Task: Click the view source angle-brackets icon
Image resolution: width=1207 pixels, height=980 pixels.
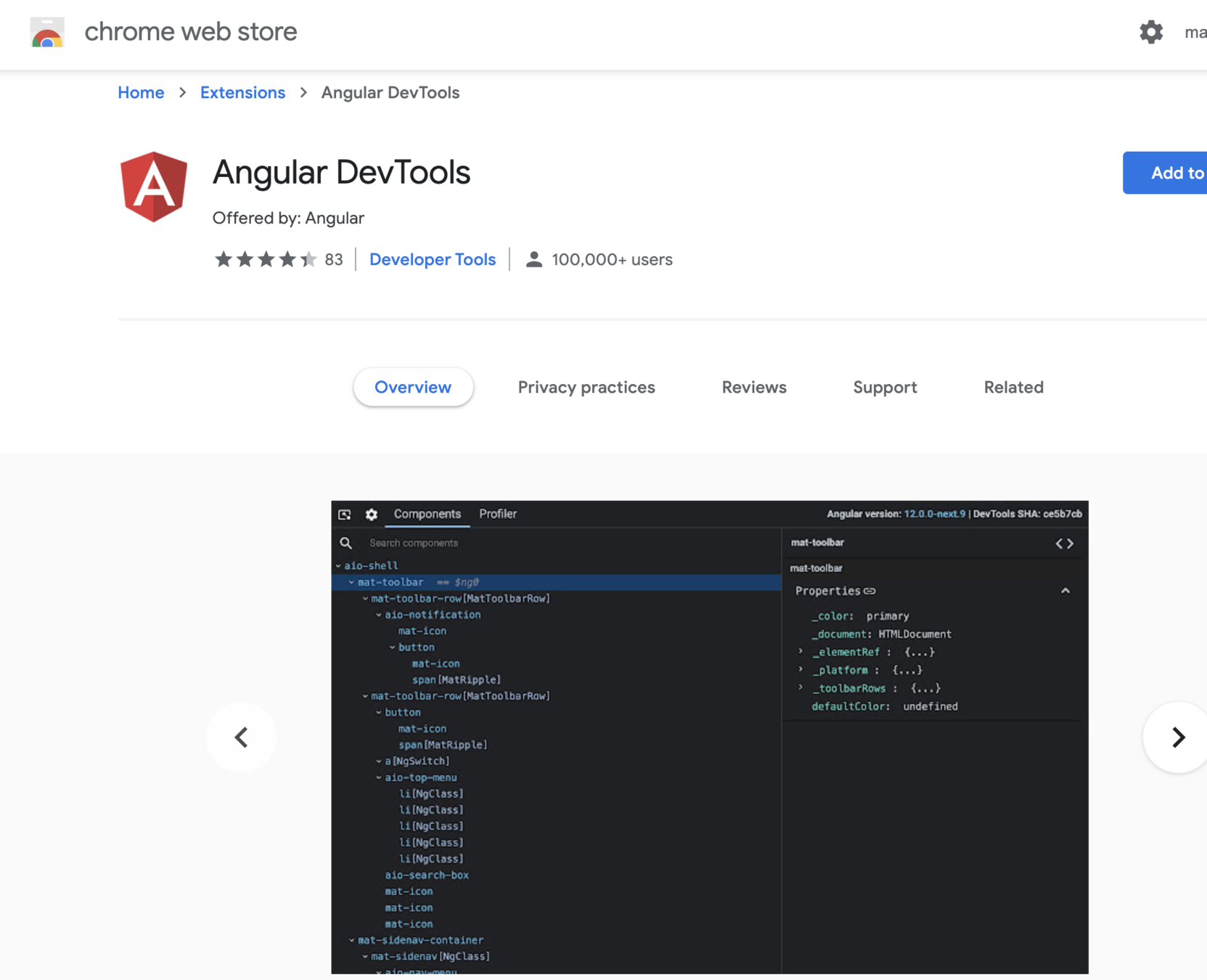Action: tap(1064, 543)
